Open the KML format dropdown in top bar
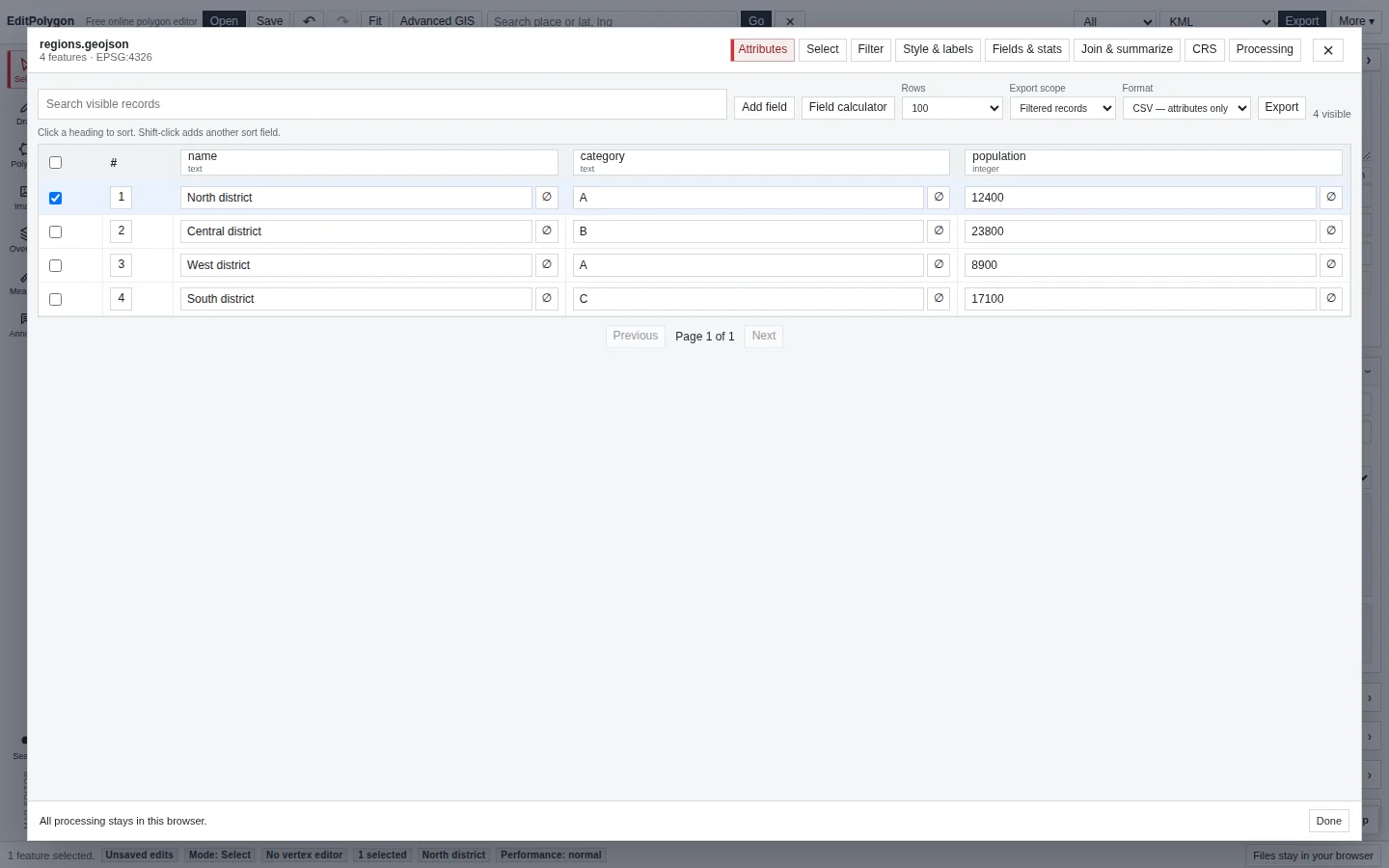 [x=1217, y=20]
